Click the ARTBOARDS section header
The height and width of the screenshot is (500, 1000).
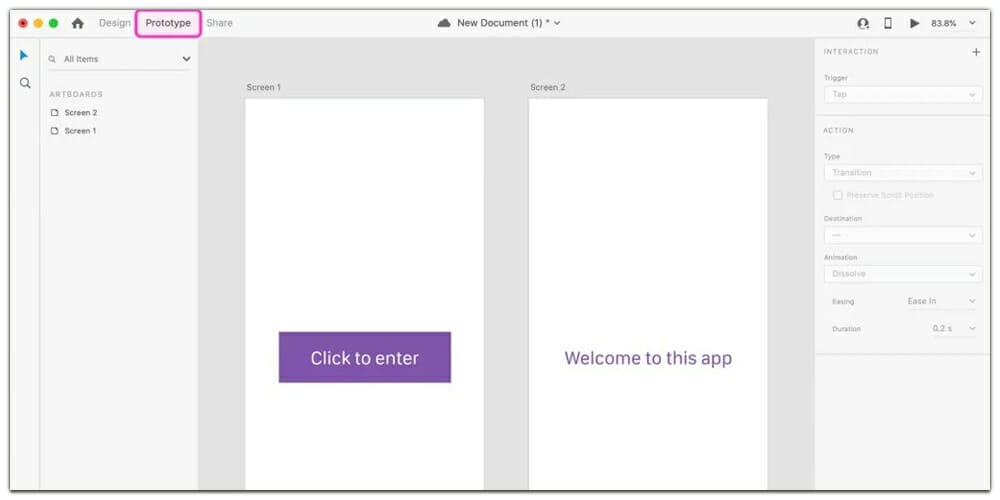[76, 94]
